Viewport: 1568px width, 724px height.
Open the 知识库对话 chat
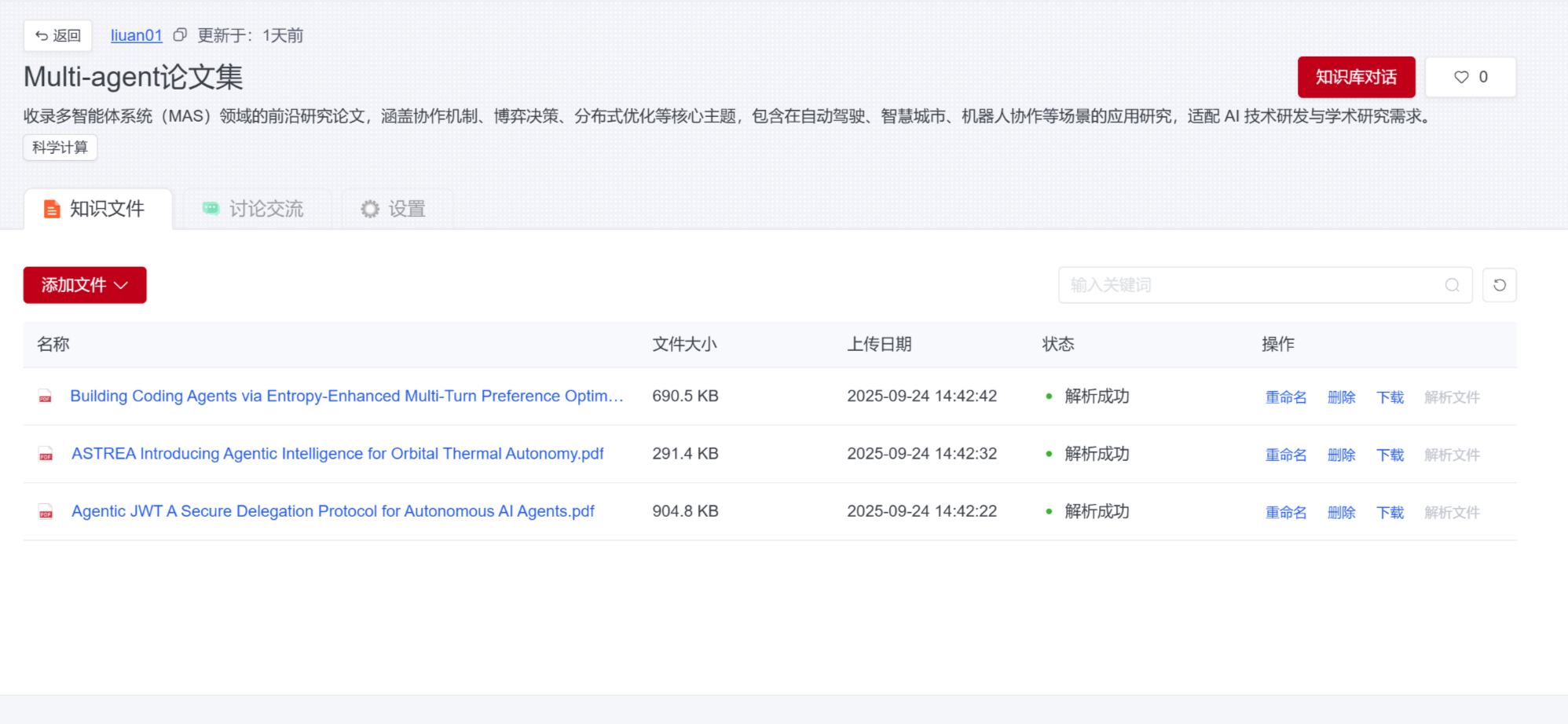click(1356, 77)
